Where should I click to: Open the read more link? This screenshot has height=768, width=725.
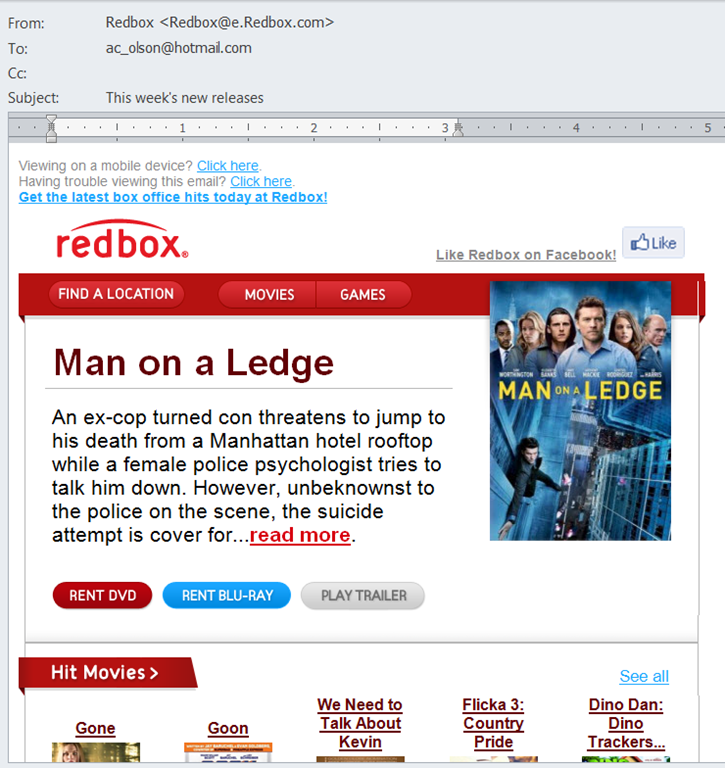point(300,535)
